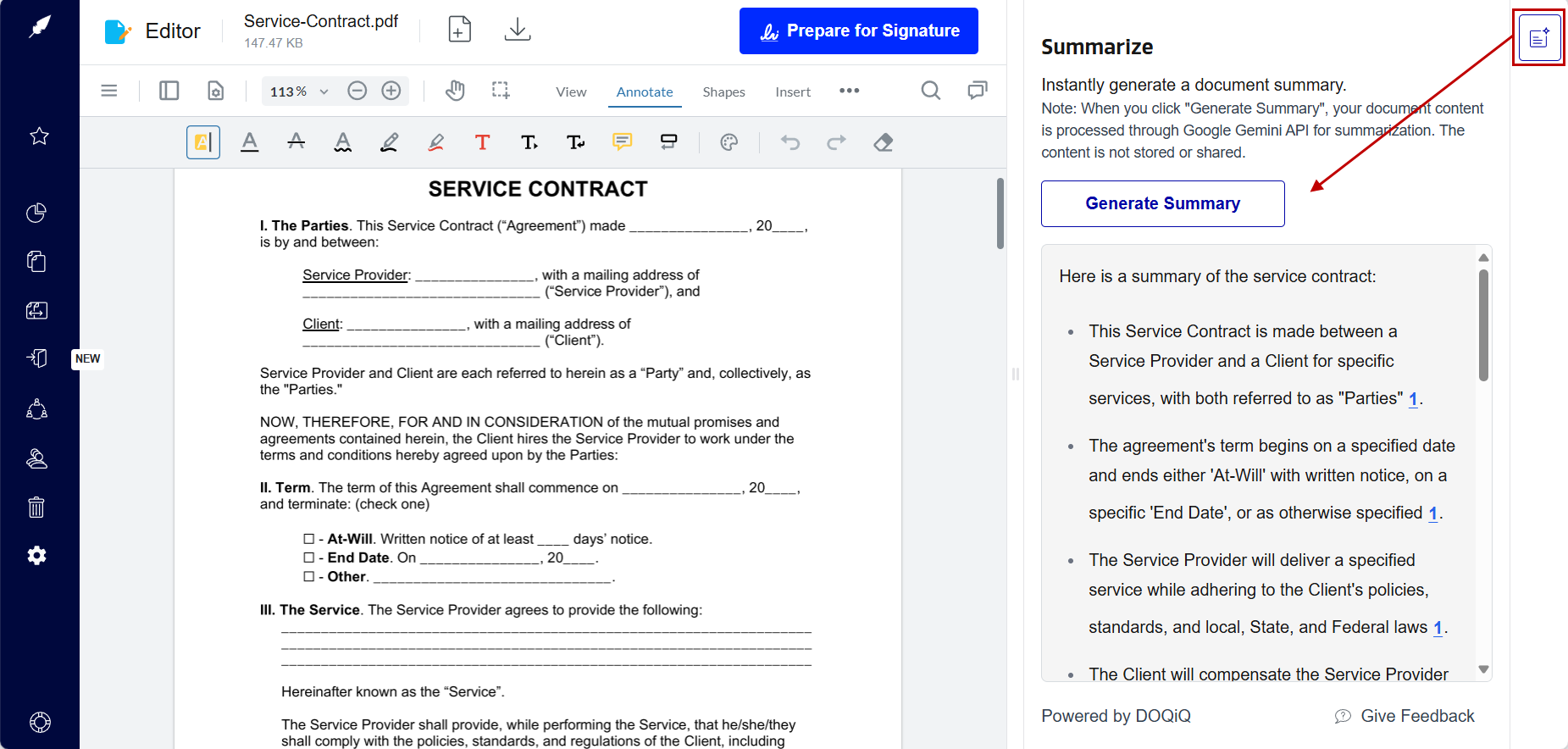Open the hamburger menu in viewer toolbar
Viewport: 1568px width, 749px height.
109,91
